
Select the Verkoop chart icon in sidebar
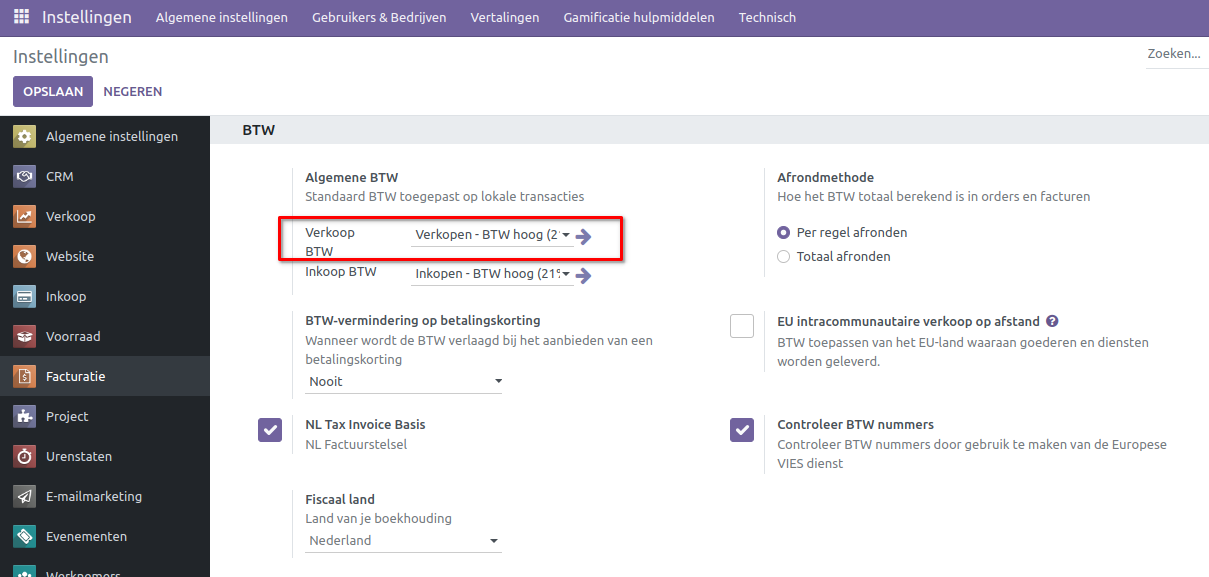point(25,217)
